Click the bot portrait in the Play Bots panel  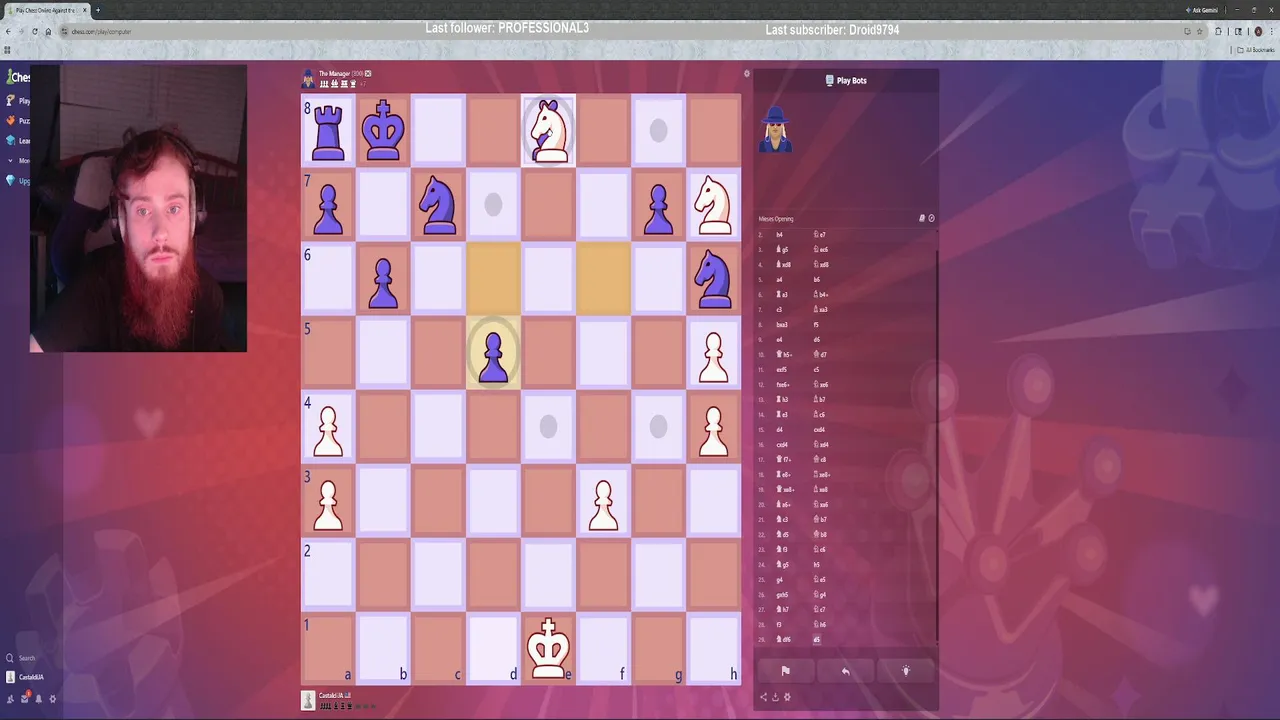click(775, 130)
